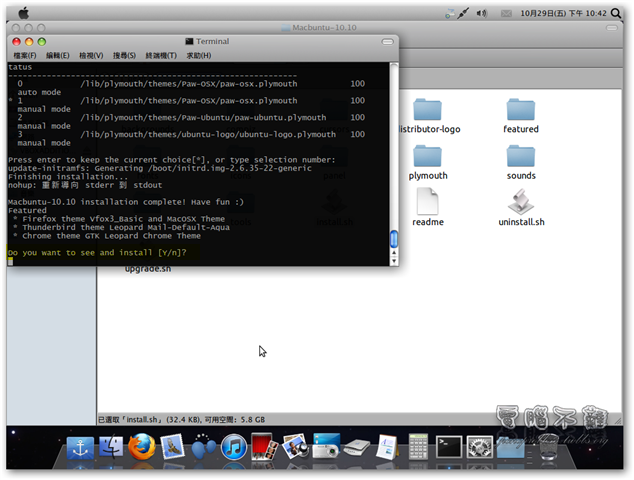Open the 檔案(F) menu in Terminal
634x480 pixels.
[x=24, y=55]
